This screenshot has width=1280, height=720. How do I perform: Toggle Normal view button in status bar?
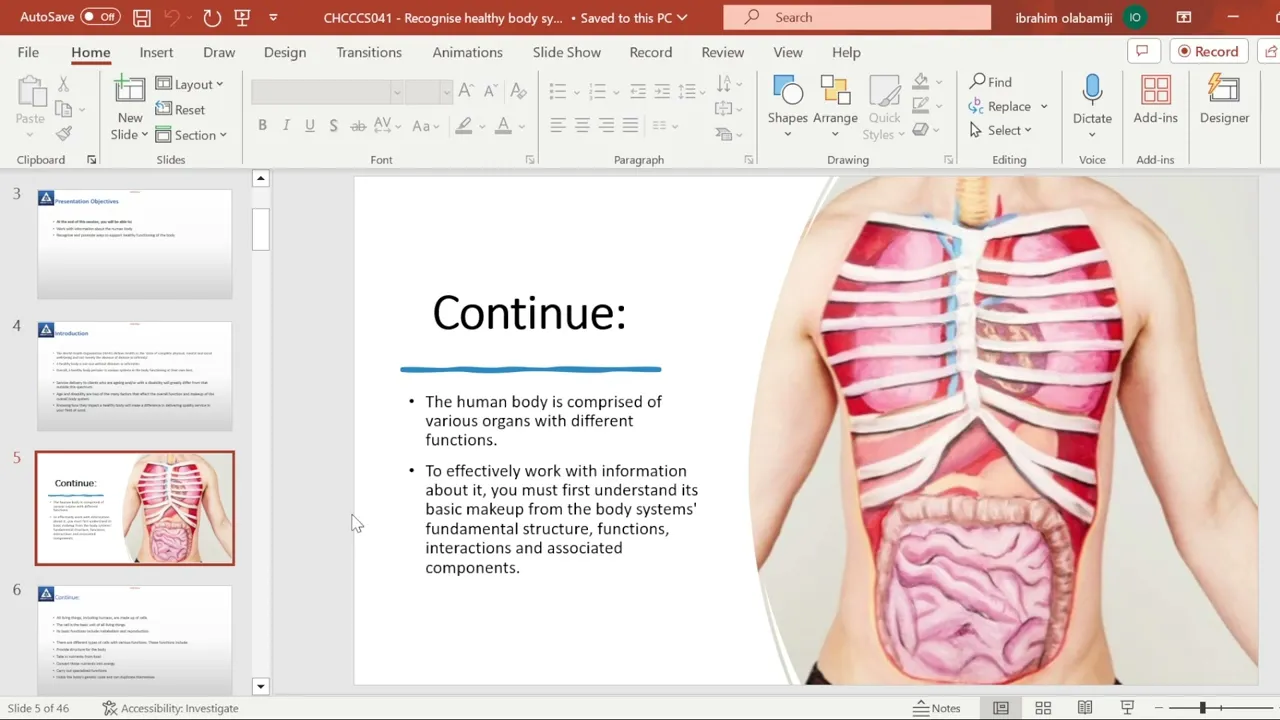pyautogui.click(x=1001, y=708)
